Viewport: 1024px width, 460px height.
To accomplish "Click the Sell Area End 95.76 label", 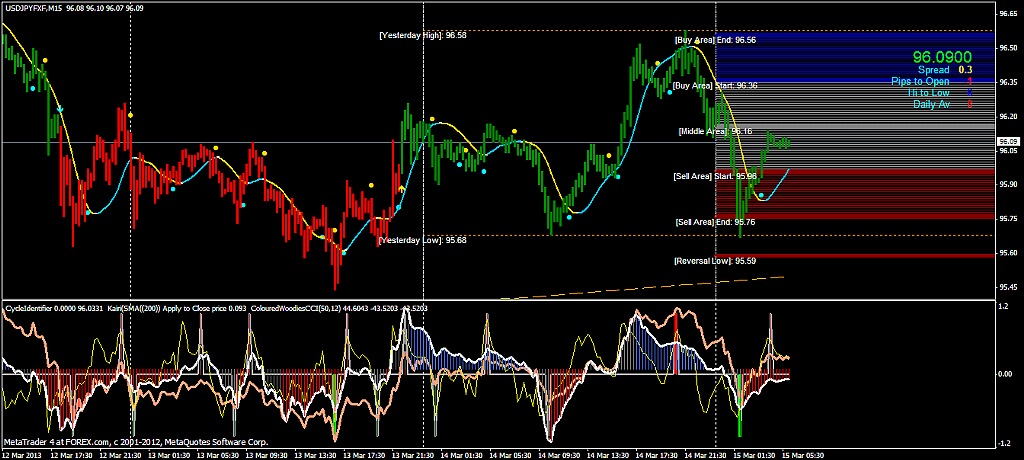I will coord(715,222).
